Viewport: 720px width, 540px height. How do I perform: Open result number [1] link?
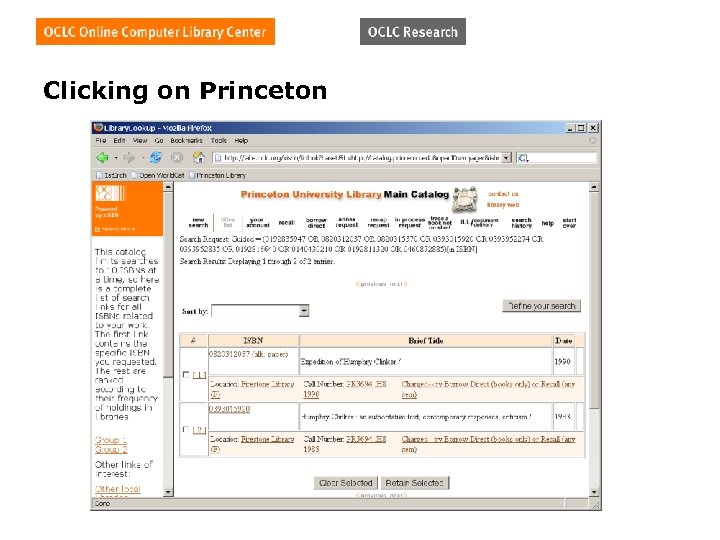(x=199, y=375)
